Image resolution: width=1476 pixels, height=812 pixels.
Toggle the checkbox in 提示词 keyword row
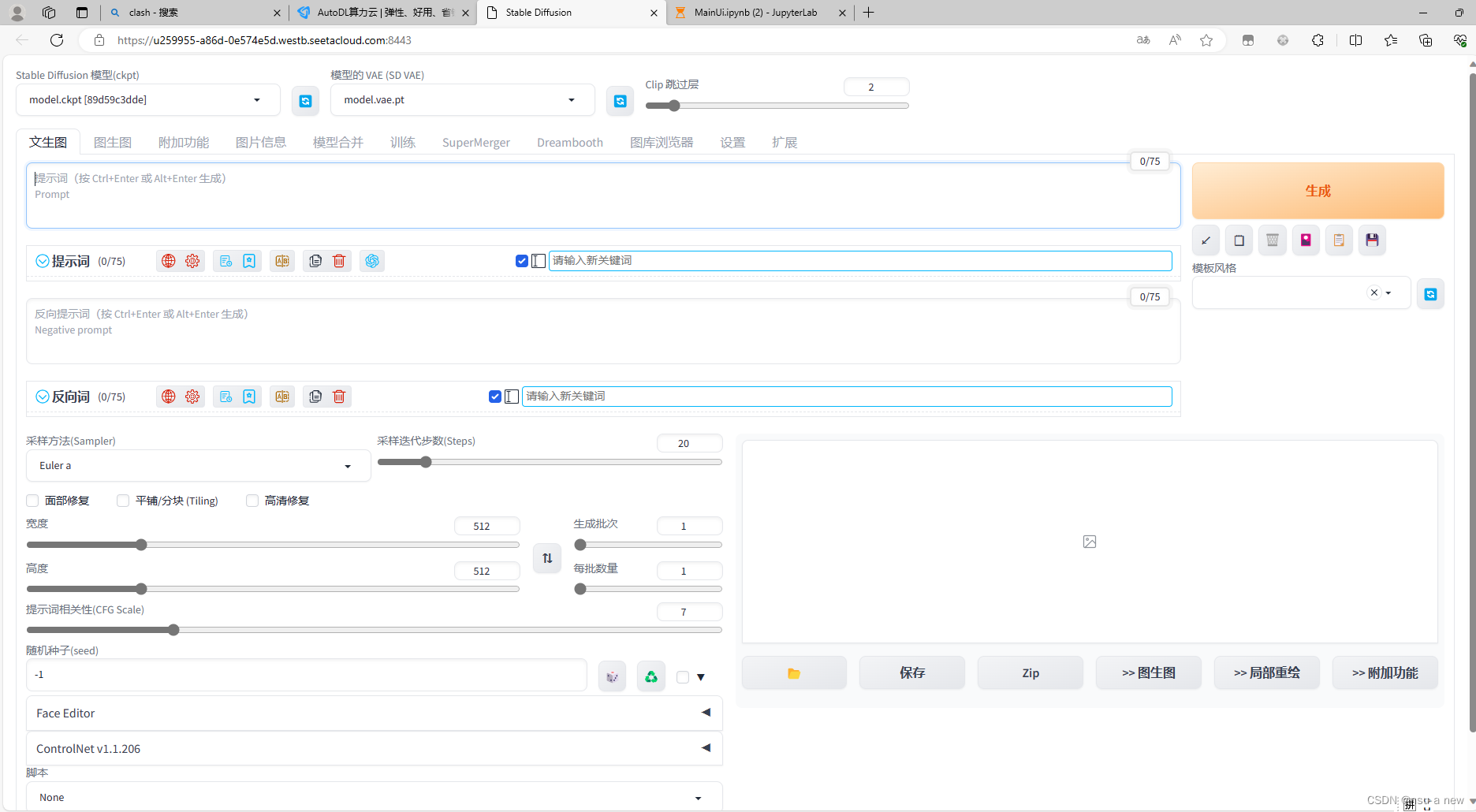click(522, 261)
